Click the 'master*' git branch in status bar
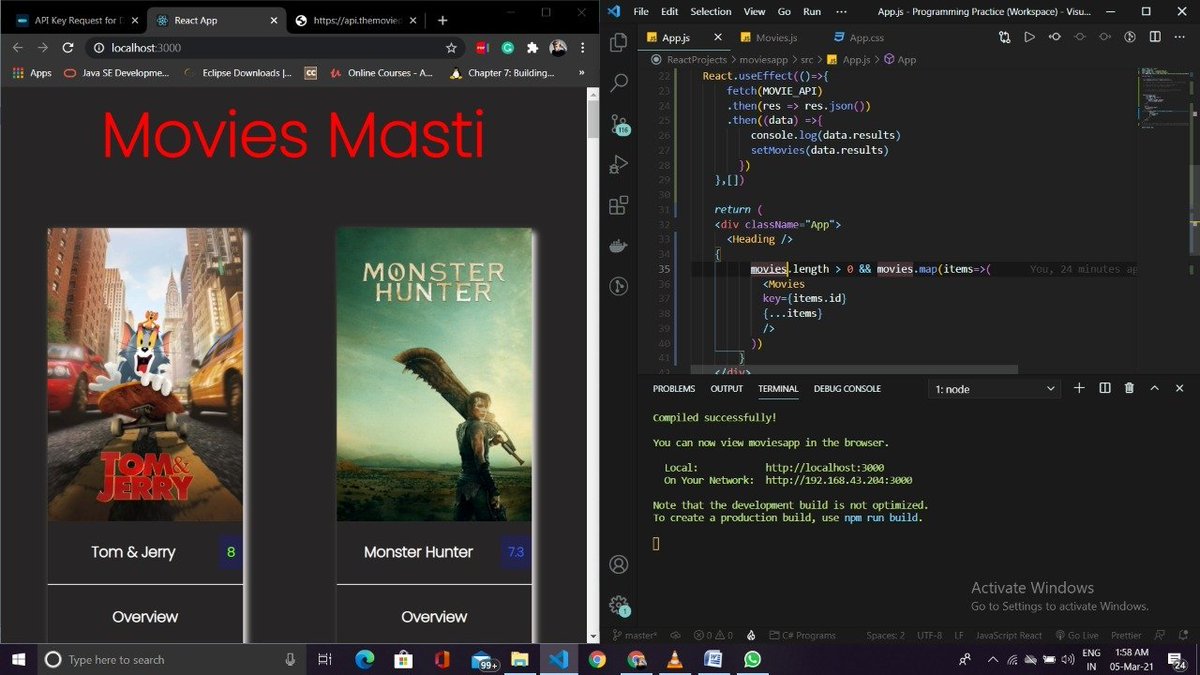The image size is (1200, 675). [x=634, y=635]
